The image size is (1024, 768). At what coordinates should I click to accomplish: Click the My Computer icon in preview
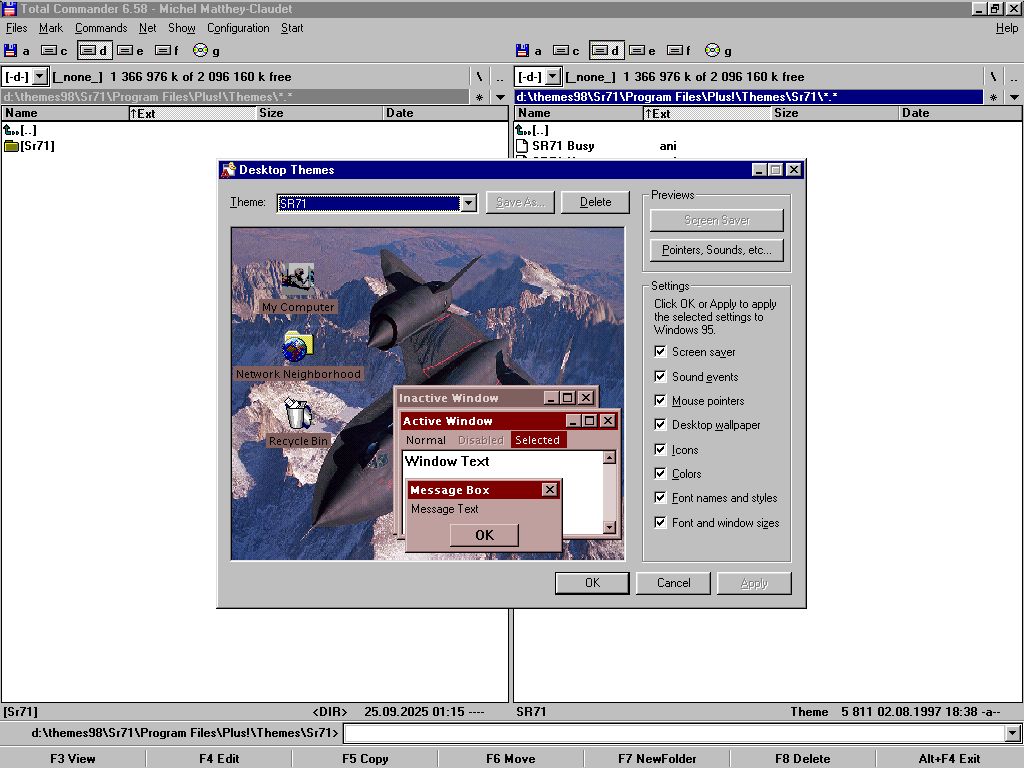coord(297,281)
